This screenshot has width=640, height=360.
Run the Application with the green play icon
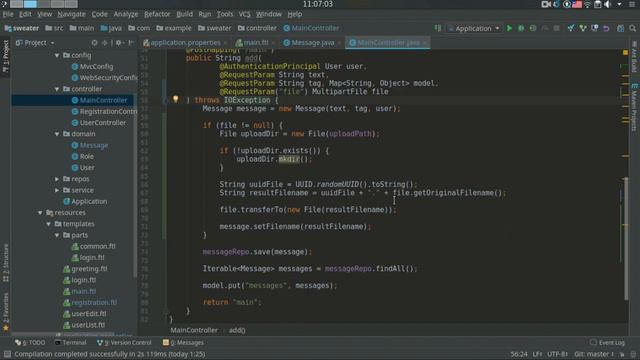coord(509,28)
